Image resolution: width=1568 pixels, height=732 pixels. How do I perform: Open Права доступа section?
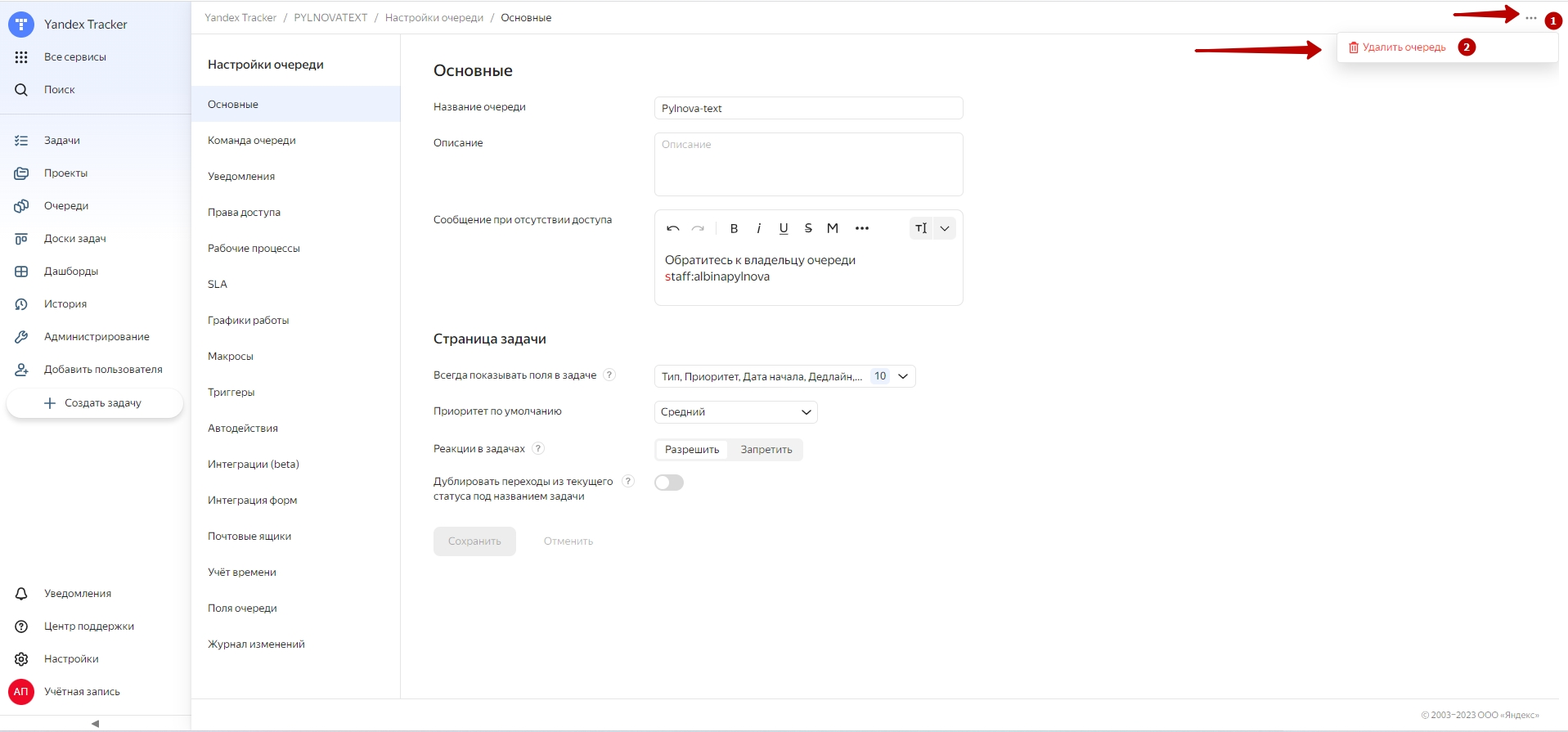296,213
